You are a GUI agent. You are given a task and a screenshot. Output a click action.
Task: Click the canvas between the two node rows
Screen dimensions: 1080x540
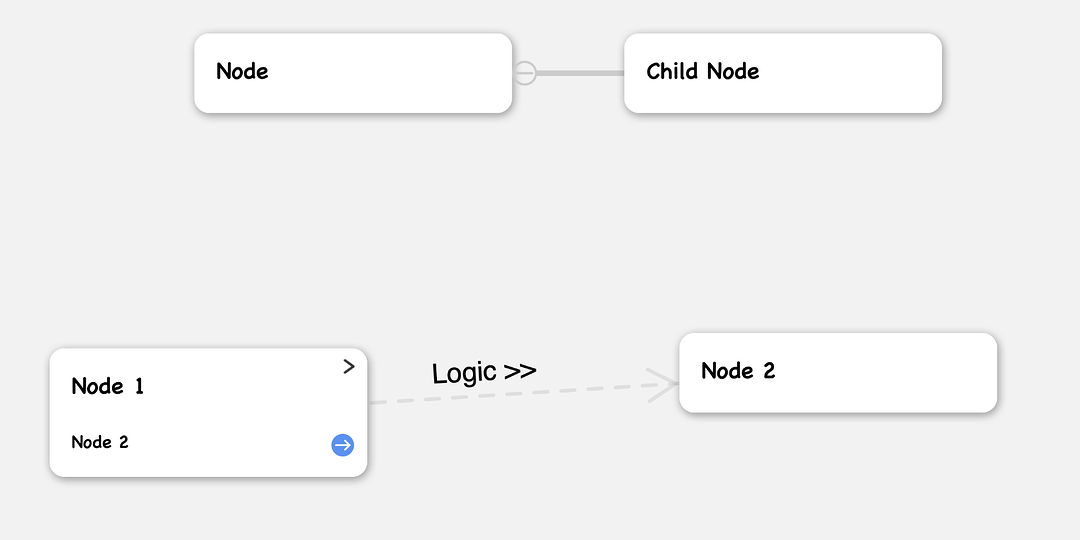pyautogui.click(x=537, y=220)
